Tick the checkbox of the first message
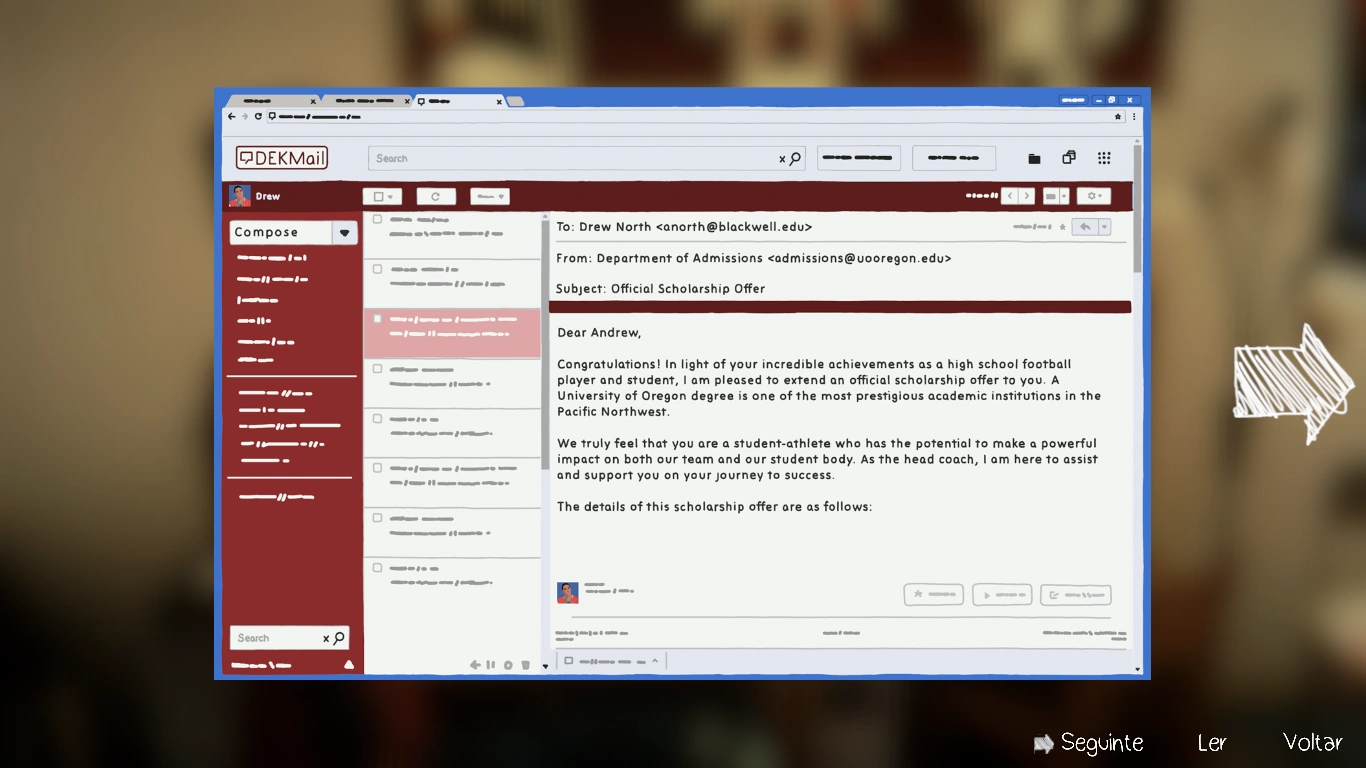The height and width of the screenshot is (768, 1366). tap(378, 219)
